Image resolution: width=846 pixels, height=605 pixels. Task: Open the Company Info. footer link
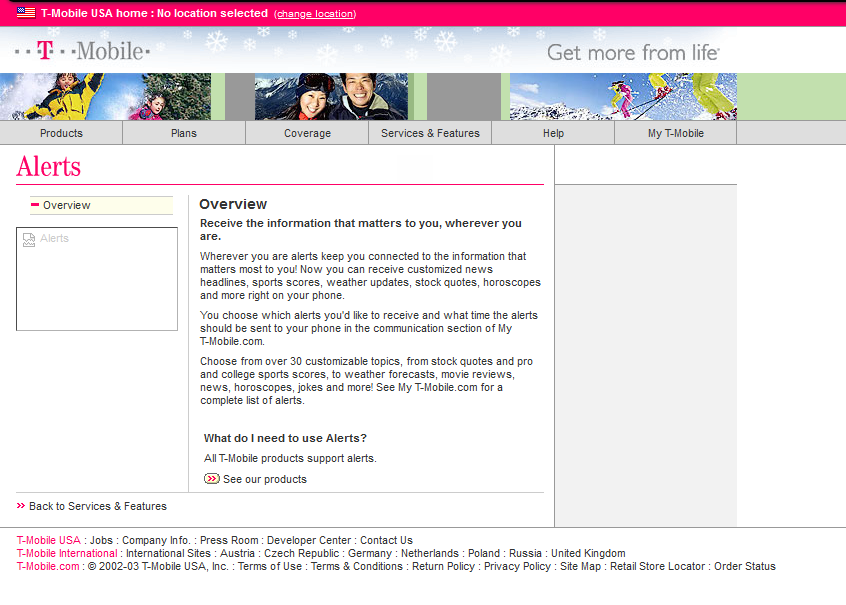tap(156, 540)
